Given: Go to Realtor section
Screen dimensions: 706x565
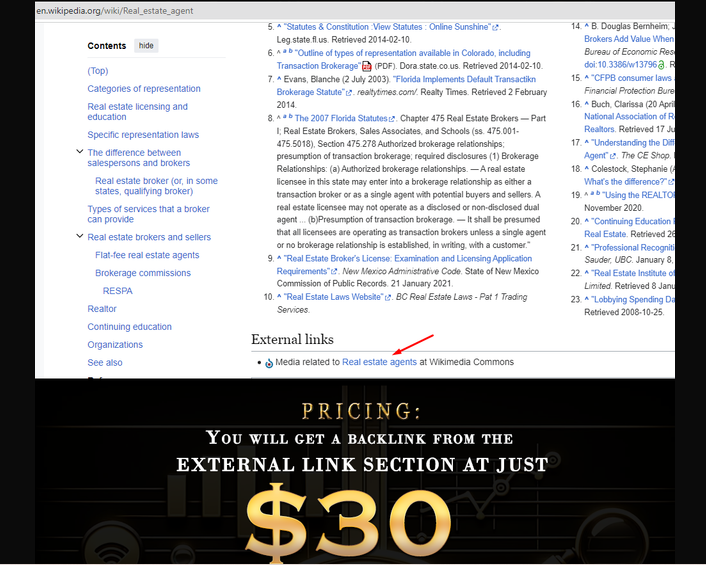Looking at the screenshot, I should (102, 309).
